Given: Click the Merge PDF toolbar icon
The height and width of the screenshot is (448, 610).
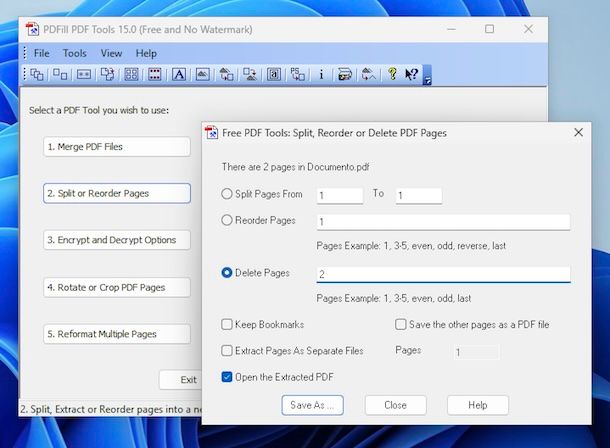Looking at the screenshot, I should (37, 74).
